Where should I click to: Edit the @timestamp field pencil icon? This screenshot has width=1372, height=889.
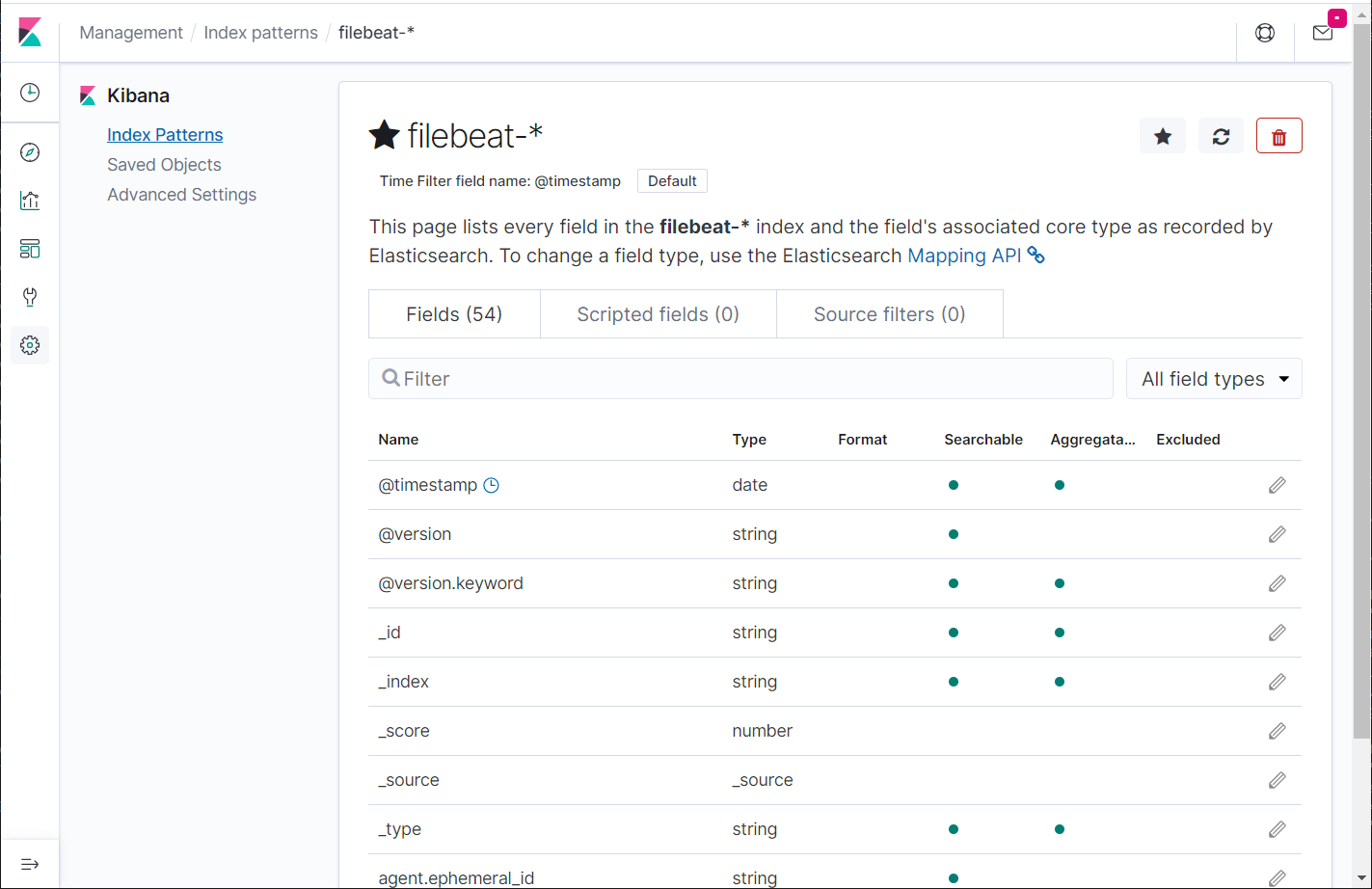pyautogui.click(x=1278, y=485)
